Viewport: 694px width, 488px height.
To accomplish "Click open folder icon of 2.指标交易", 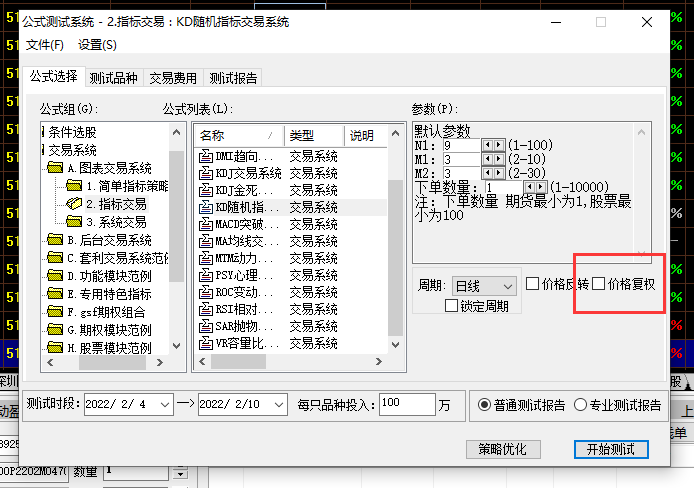I will click(74, 204).
